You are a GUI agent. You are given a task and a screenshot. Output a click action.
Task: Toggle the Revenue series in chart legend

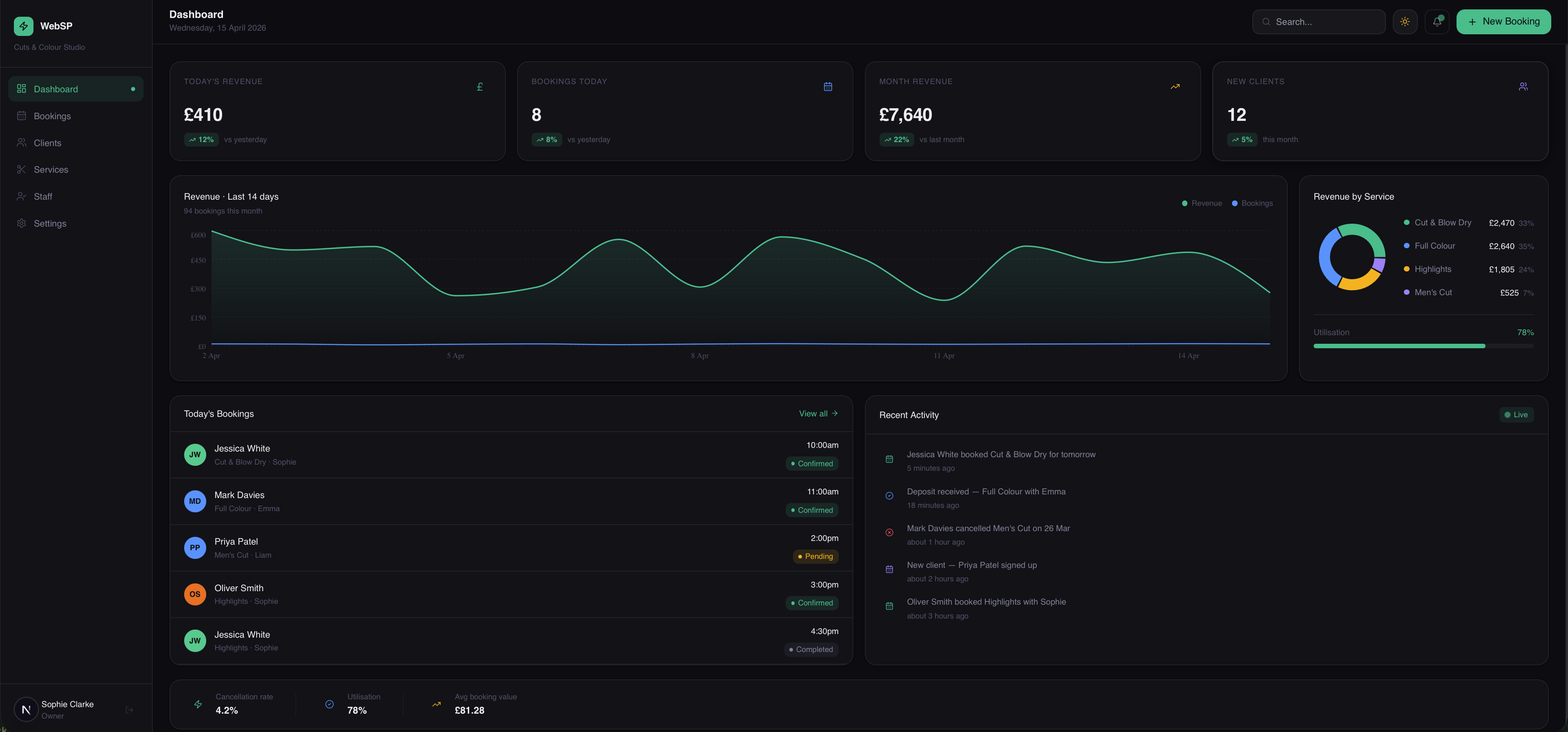tap(1202, 203)
